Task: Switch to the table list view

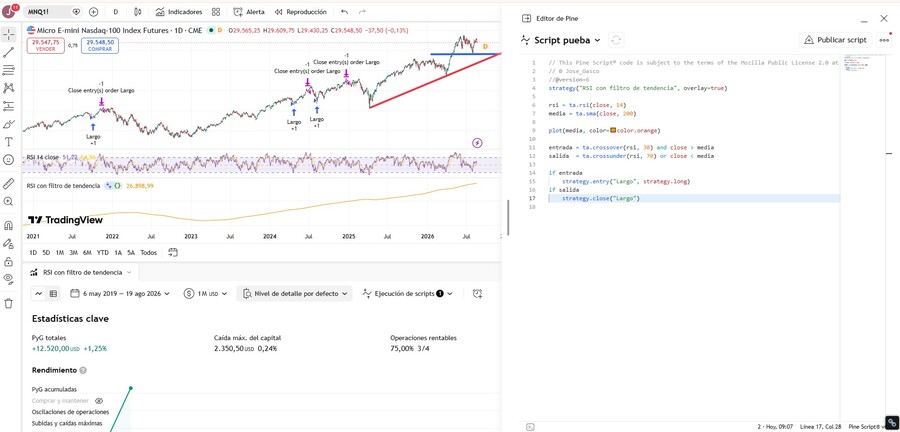Action: pyautogui.click(x=53, y=293)
